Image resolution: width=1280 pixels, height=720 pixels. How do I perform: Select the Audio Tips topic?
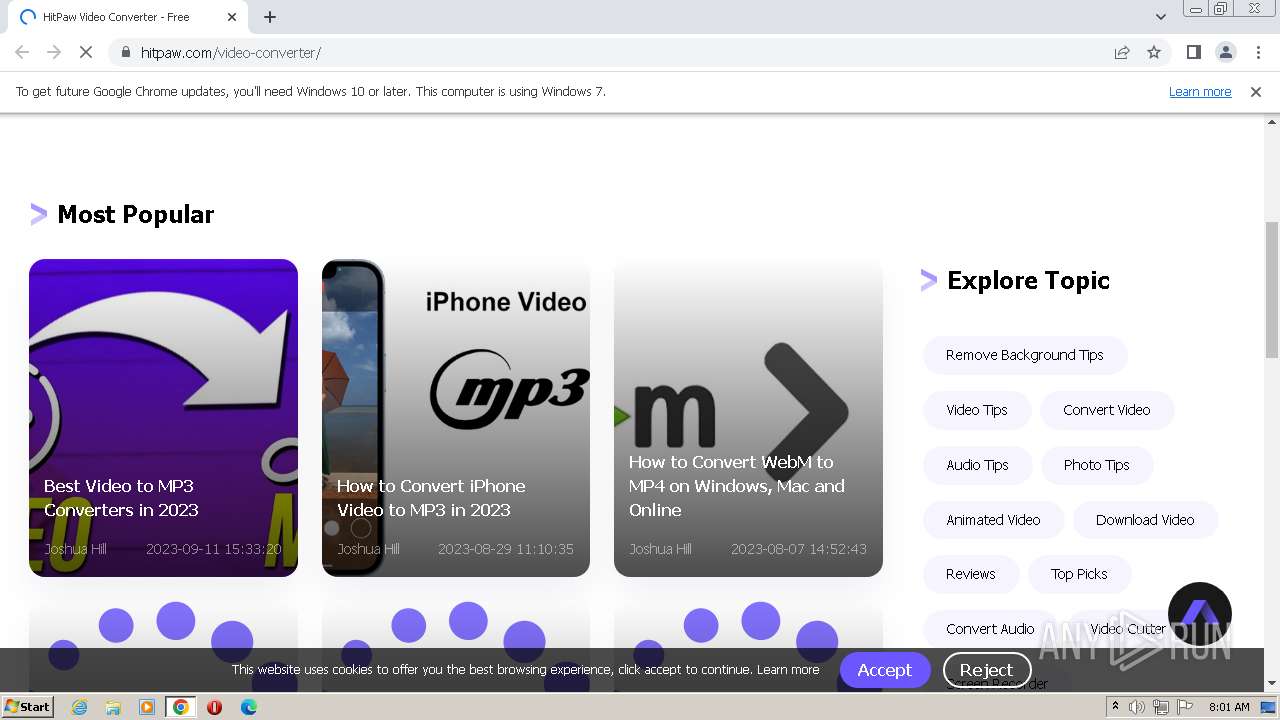(977, 465)
